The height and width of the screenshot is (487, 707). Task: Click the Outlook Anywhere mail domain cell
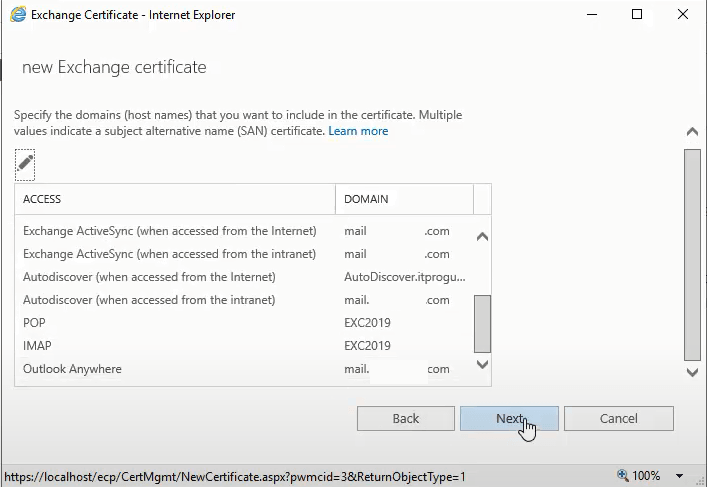[x=397, y=369]
